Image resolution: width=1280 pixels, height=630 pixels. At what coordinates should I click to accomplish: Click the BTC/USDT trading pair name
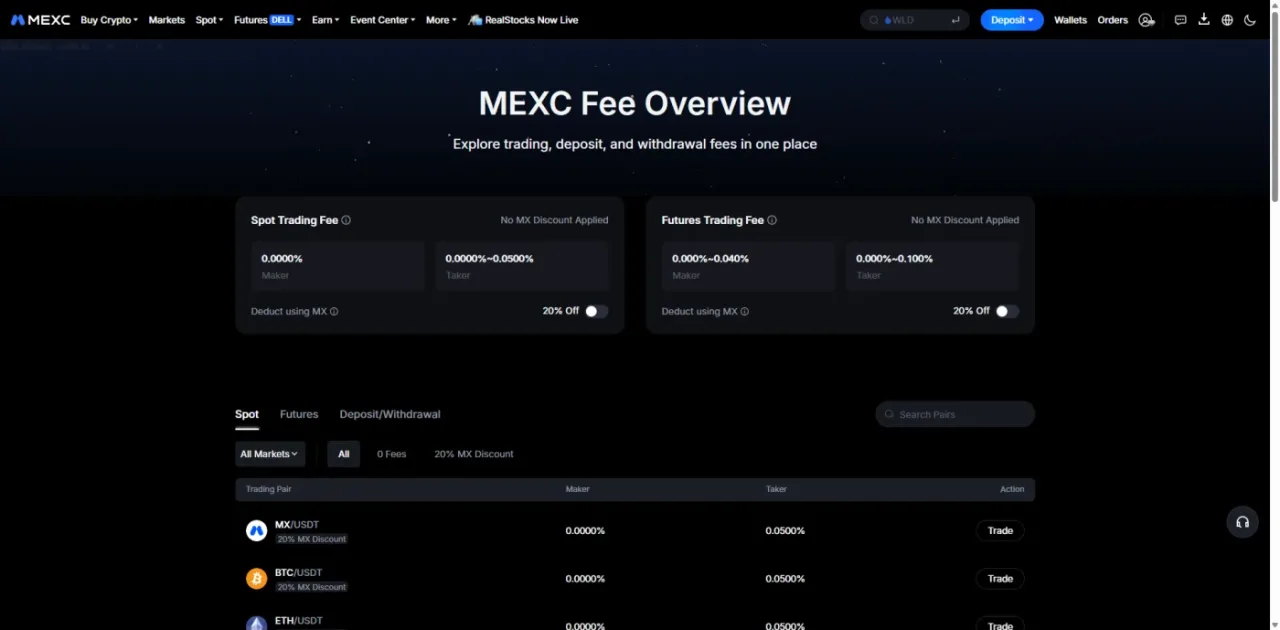click(299, 573)
